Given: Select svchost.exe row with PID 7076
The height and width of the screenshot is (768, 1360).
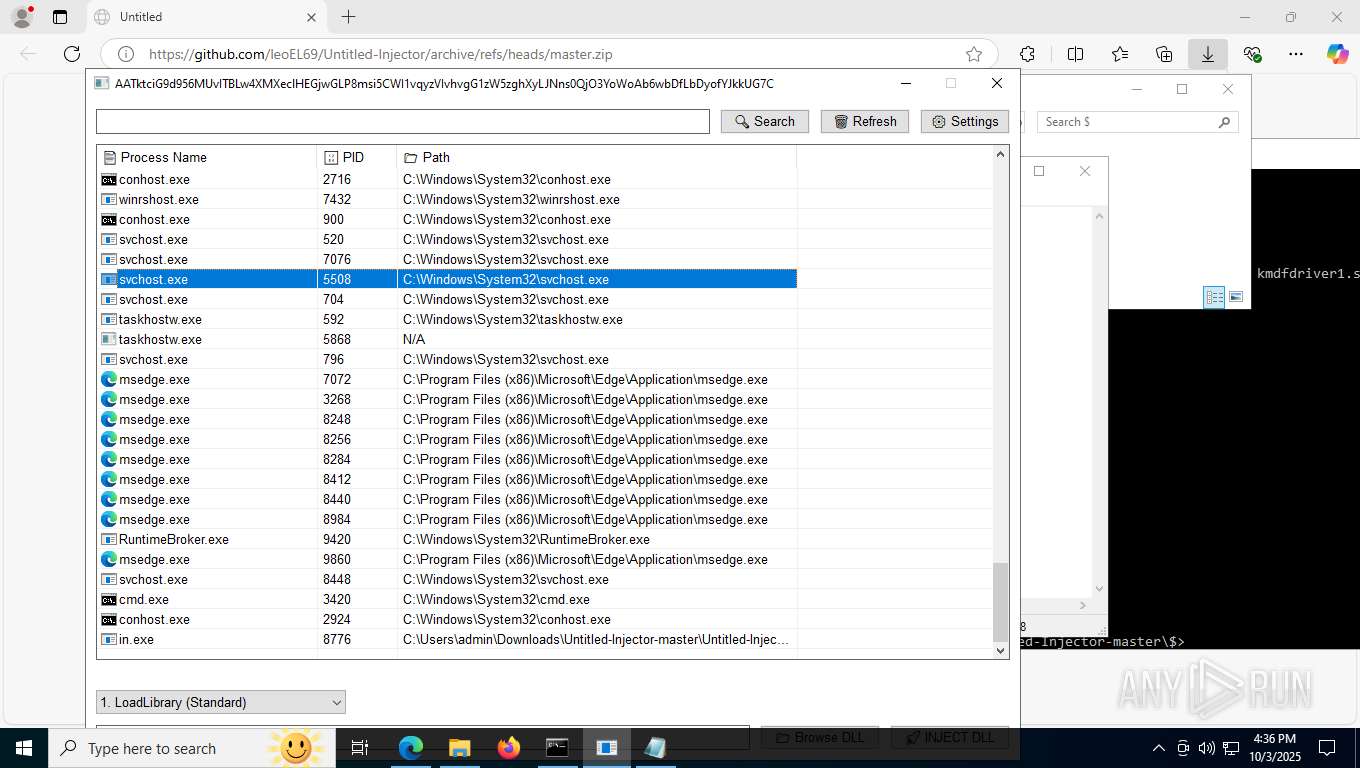Looking at the screenshot, I should click(447, 259).
